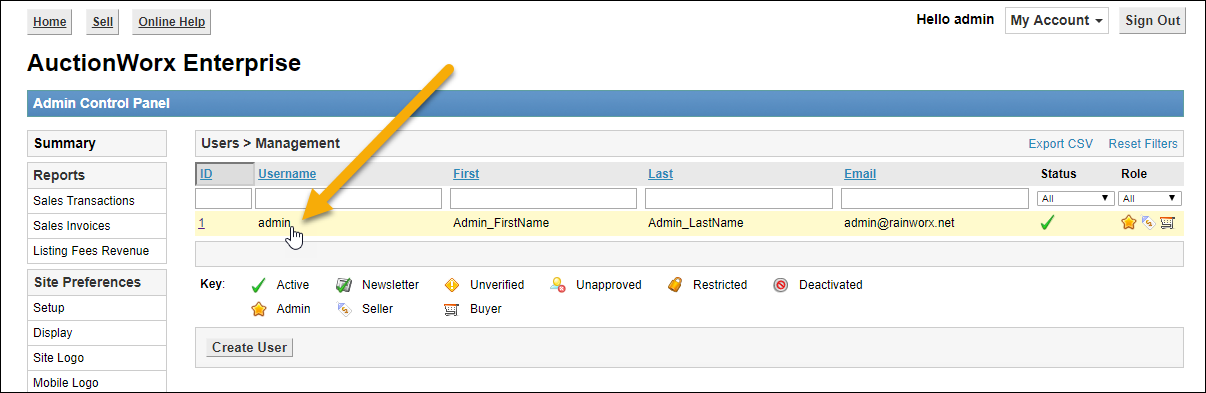Open the Role filter dropdown
This screenshot has height=393, width=1206.
coord(1150,198)
